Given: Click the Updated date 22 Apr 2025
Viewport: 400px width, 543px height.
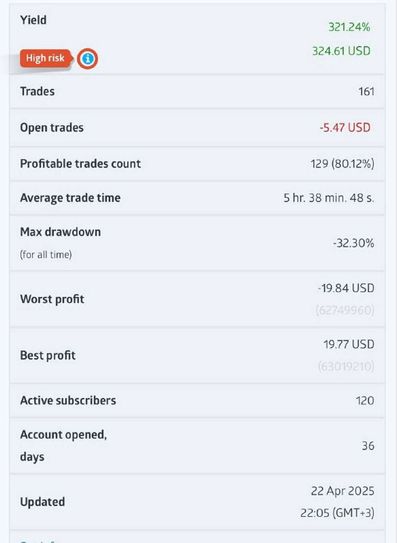Looking at the screenshot, I should coord(343,491).
